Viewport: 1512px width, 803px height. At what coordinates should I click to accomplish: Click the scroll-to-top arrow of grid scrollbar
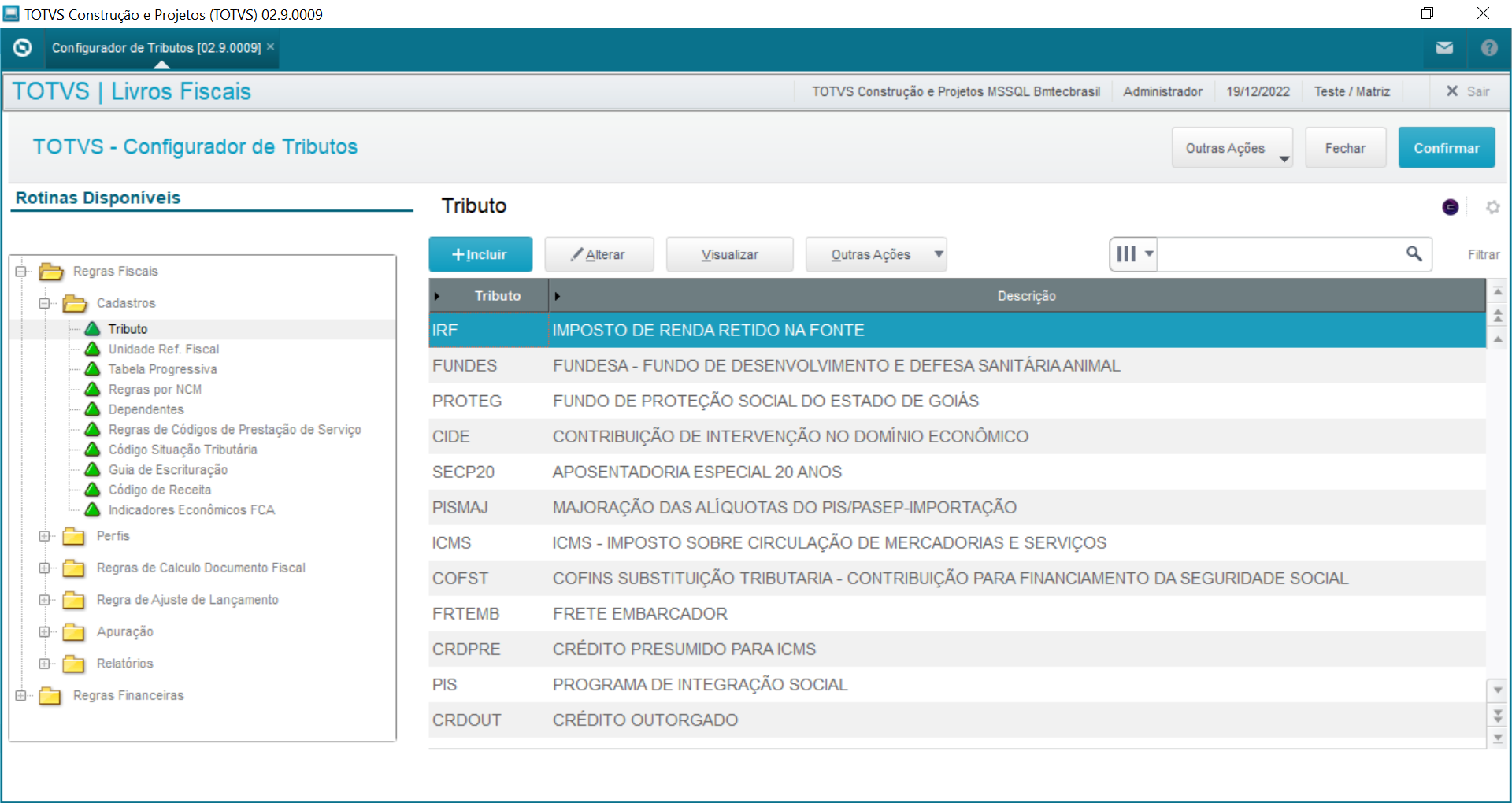[1498, 292]
